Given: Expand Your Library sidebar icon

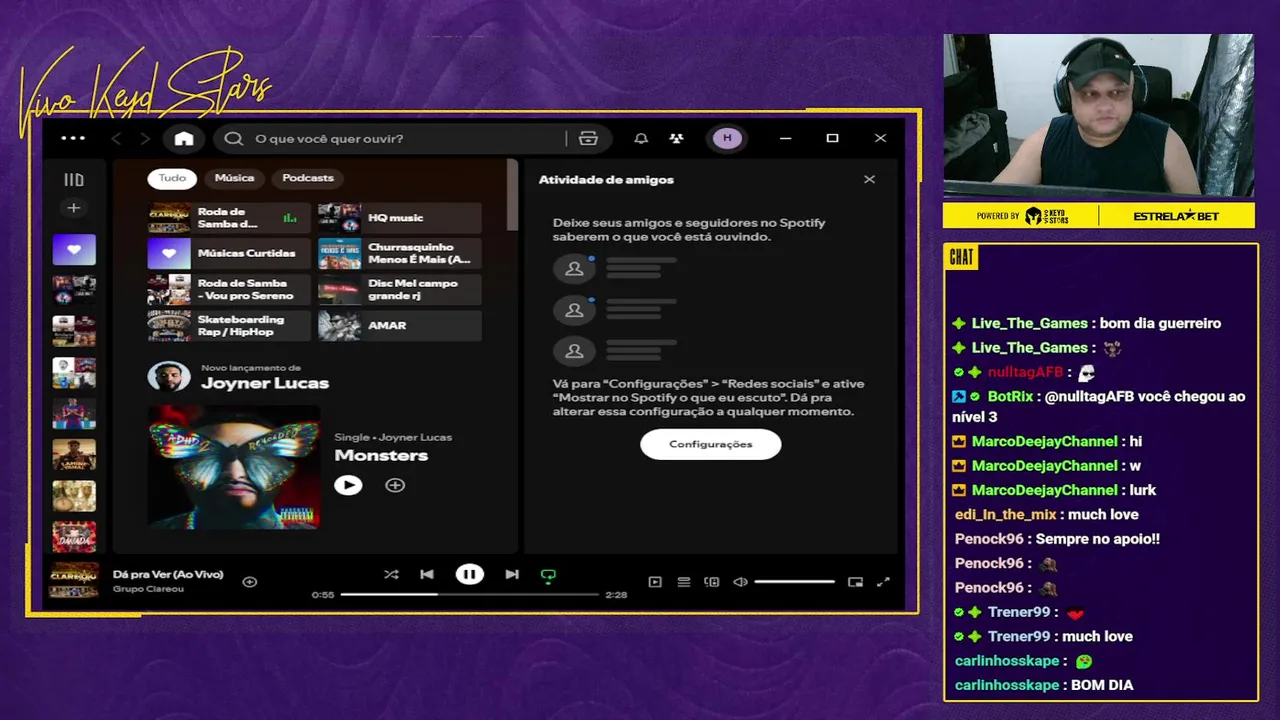Looking at the screenshot, I should pyautogui.click(x=74, y=180).
